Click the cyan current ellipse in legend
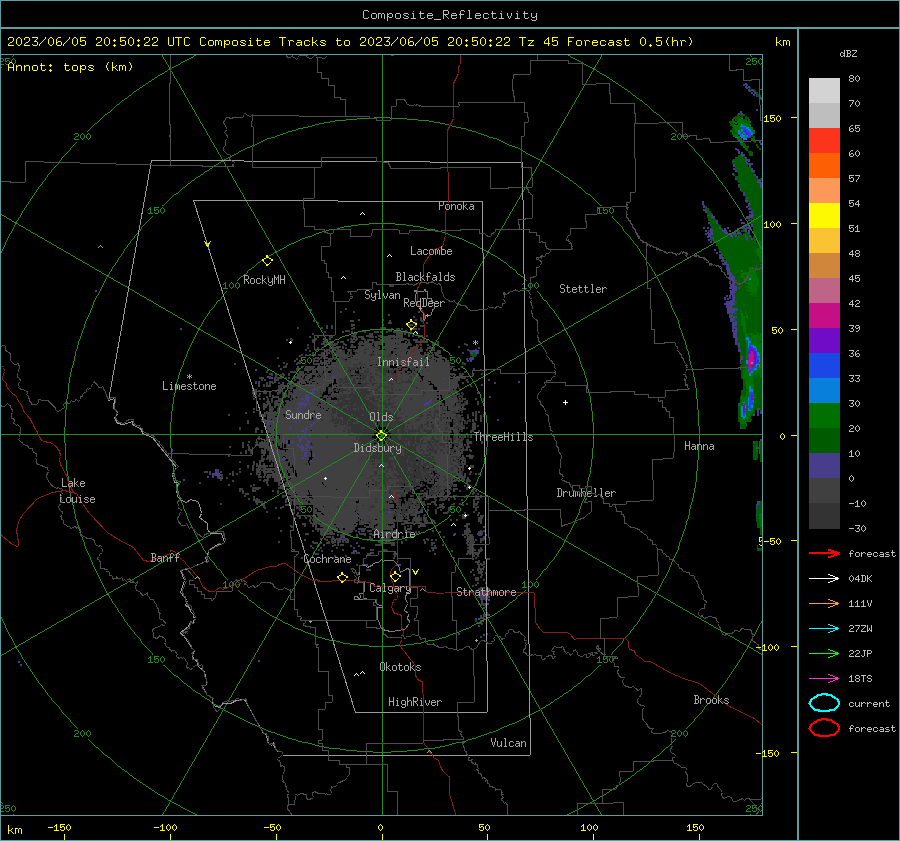900x841 pixels. (824, 703)
